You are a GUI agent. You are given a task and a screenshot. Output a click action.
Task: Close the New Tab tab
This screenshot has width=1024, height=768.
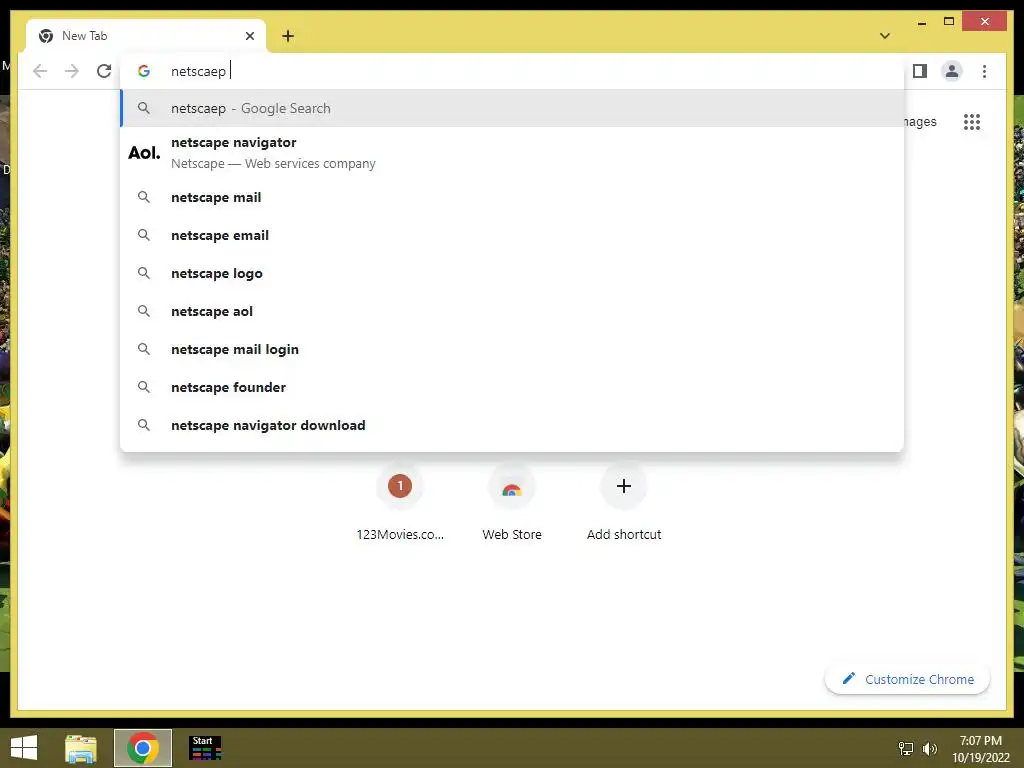[249, 36]
